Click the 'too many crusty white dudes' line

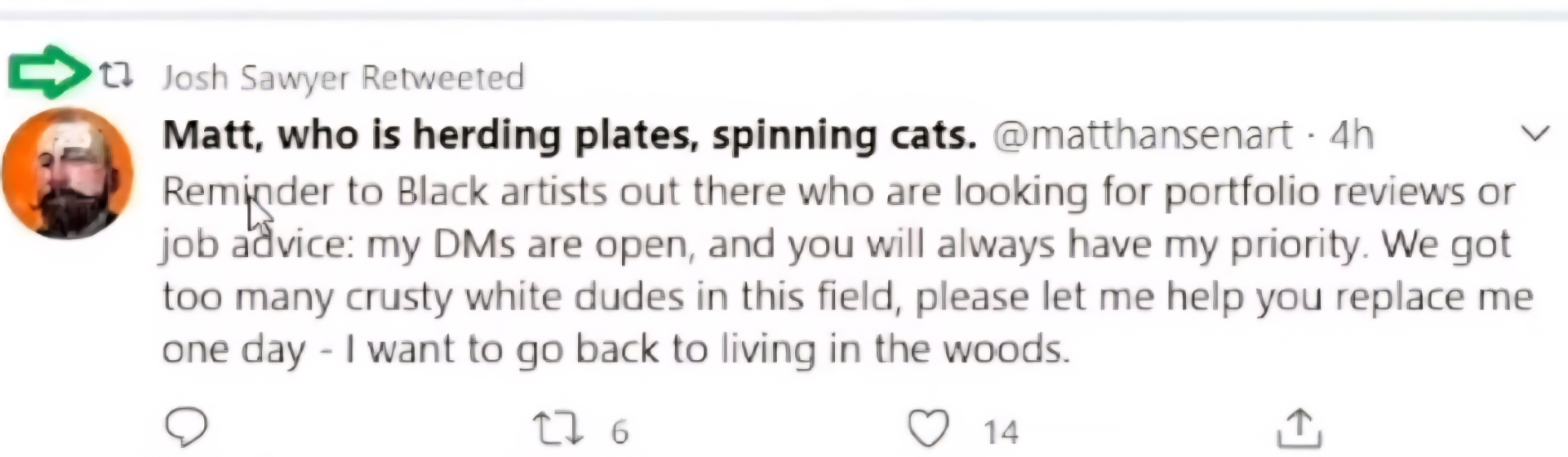click(x=847, y=297)
